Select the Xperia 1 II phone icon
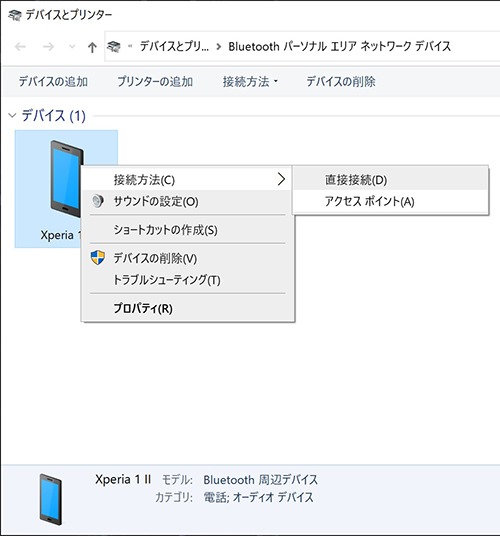The width and height of the screenshot is (500, 536). pos(67,179)
